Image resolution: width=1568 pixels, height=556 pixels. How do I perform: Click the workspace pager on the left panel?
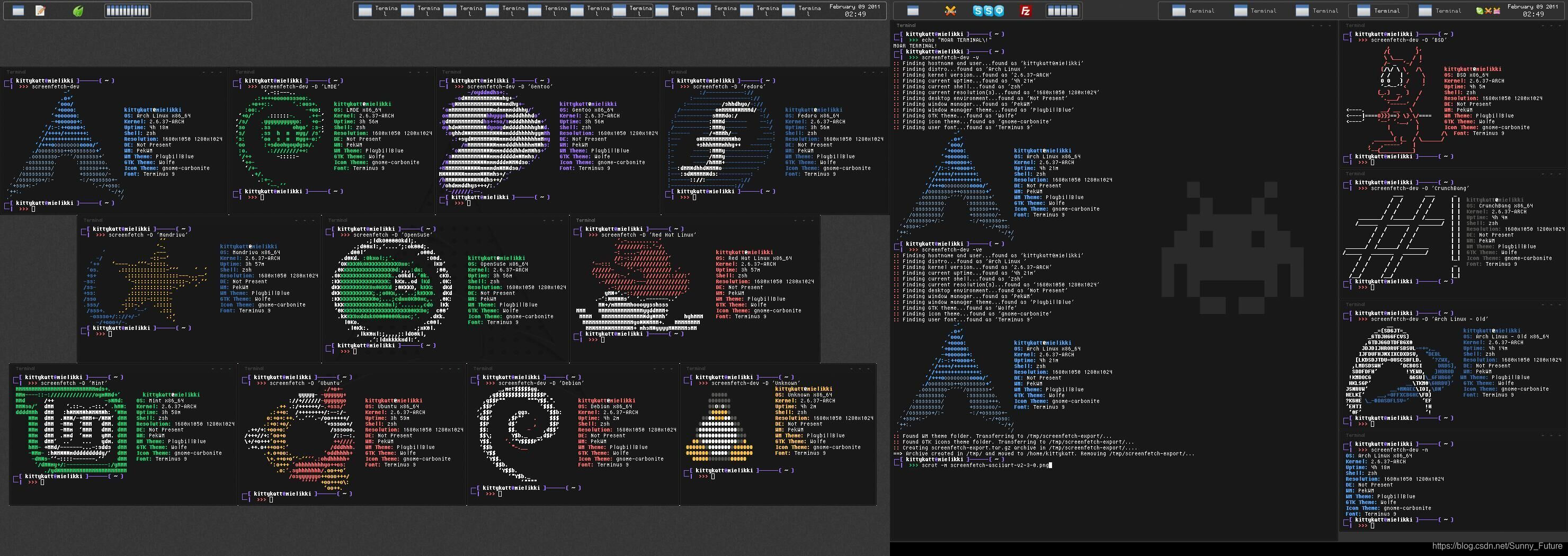click(x=127, y=11)
